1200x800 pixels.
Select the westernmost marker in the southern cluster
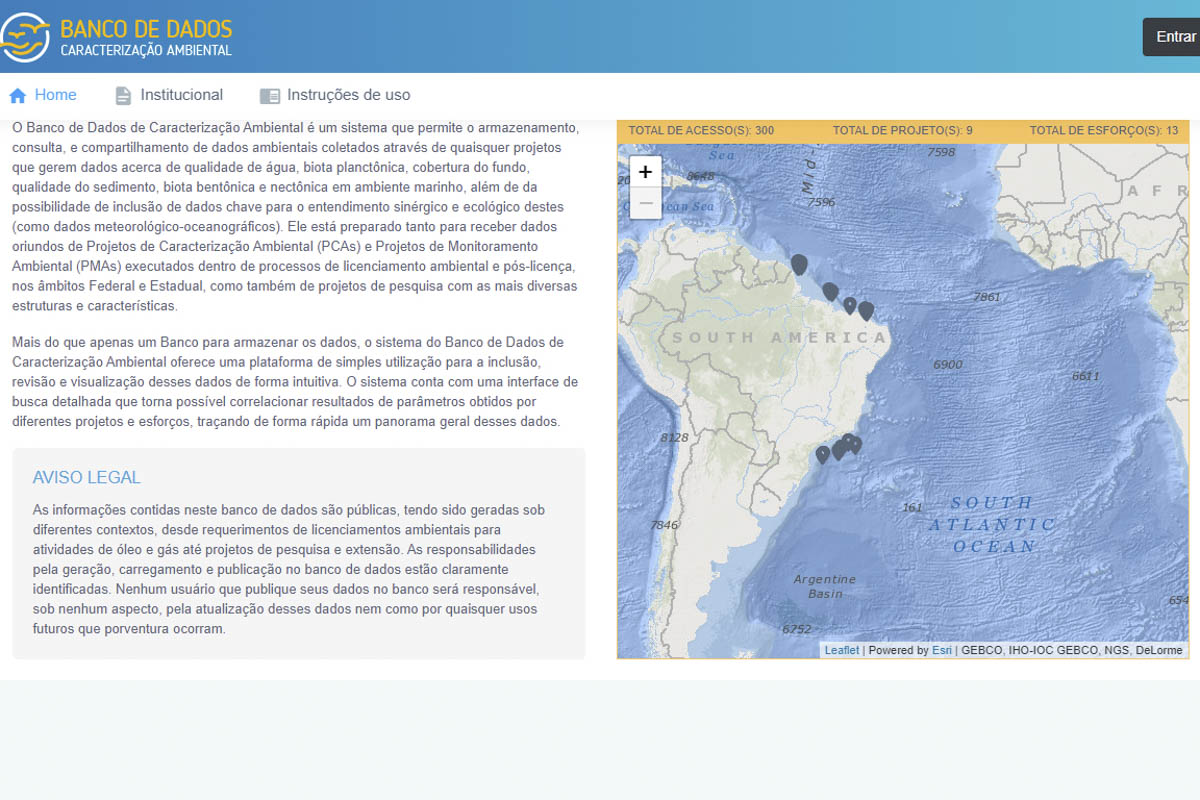(x=823, y=455)
